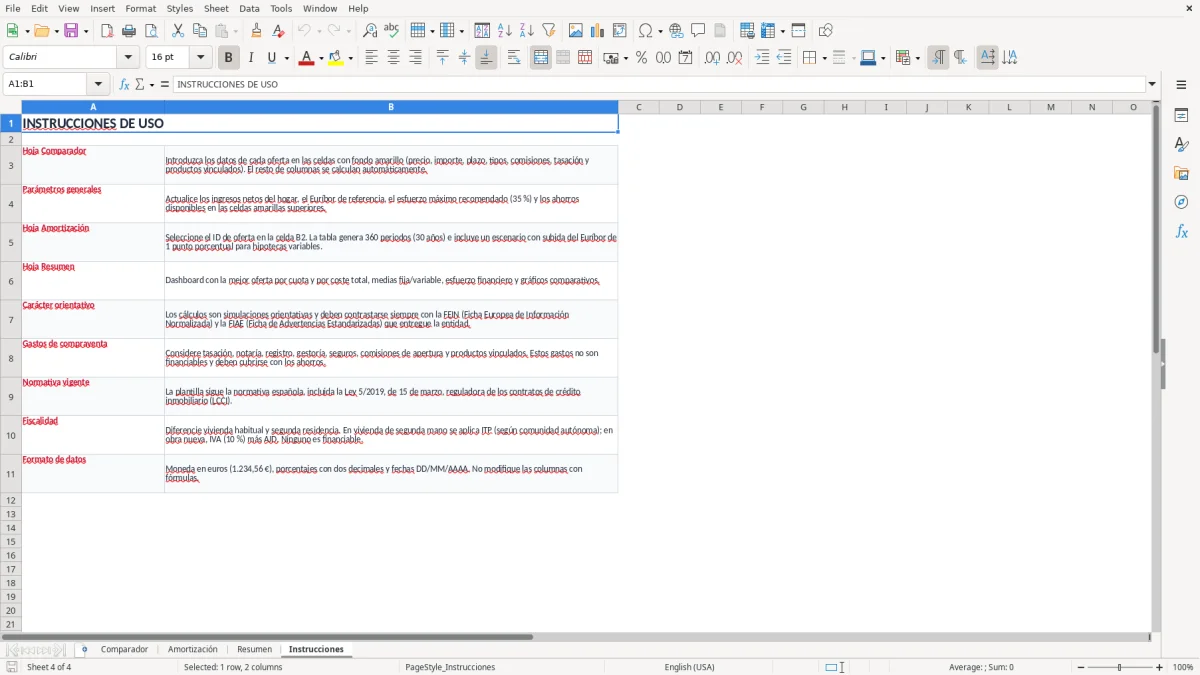Clear direct formatting

click(278, 31)
